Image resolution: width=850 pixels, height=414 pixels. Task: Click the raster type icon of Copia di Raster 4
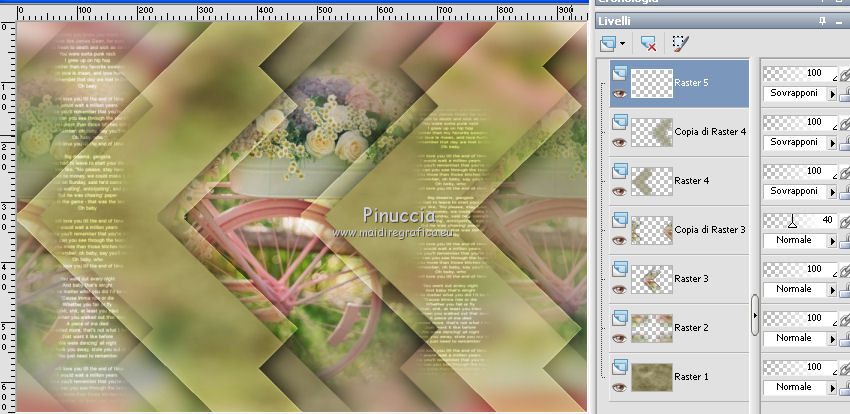tap(620, 122)
